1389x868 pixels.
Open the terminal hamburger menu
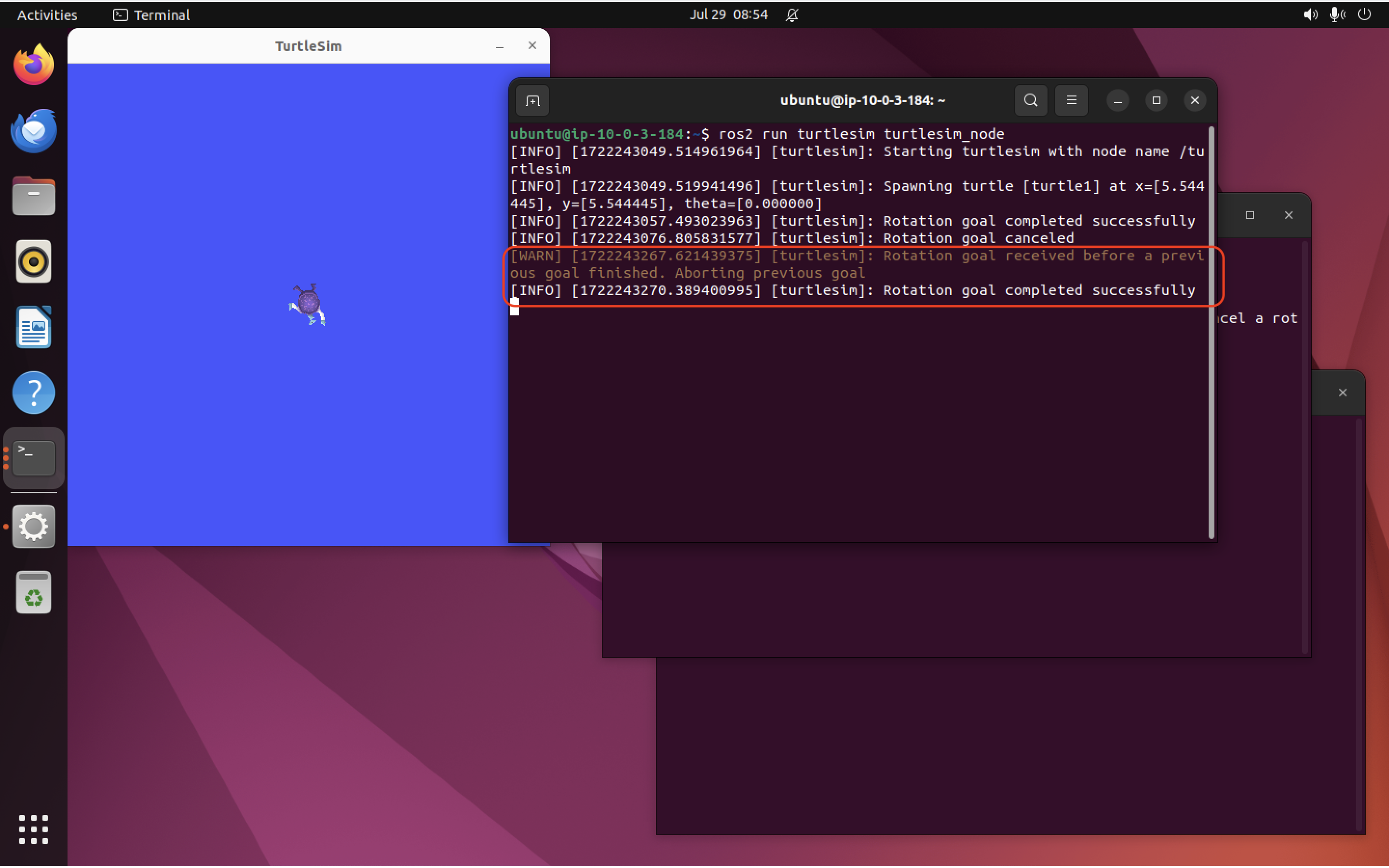coord(1071,100)
